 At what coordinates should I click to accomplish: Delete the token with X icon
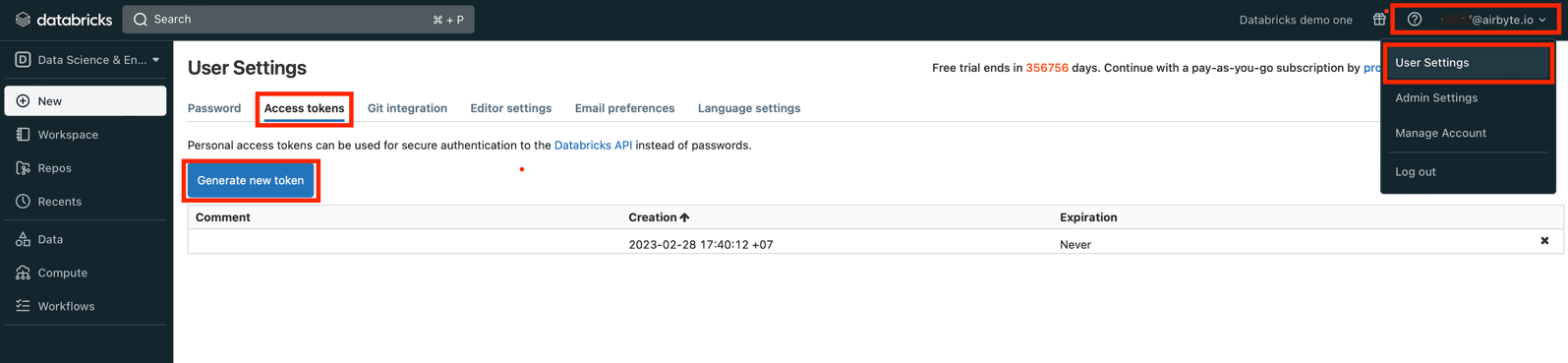[1544, 241]
